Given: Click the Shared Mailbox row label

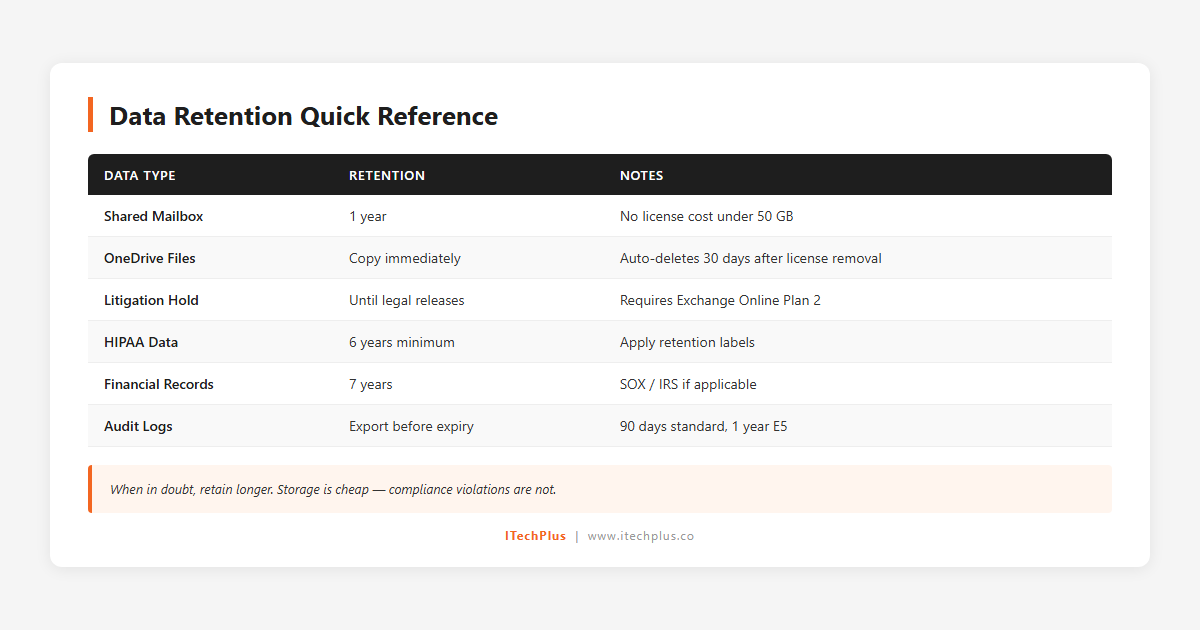Looking at the screenshot, I should [153, 216].
